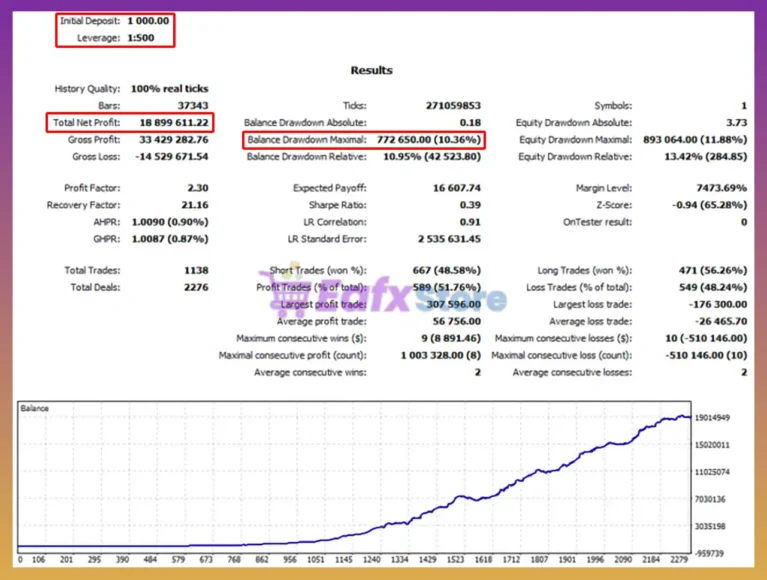This screenshot has width=767, height=580.
Task: Click the 1240 marker on chart x-axis
Action: point(371,559)
